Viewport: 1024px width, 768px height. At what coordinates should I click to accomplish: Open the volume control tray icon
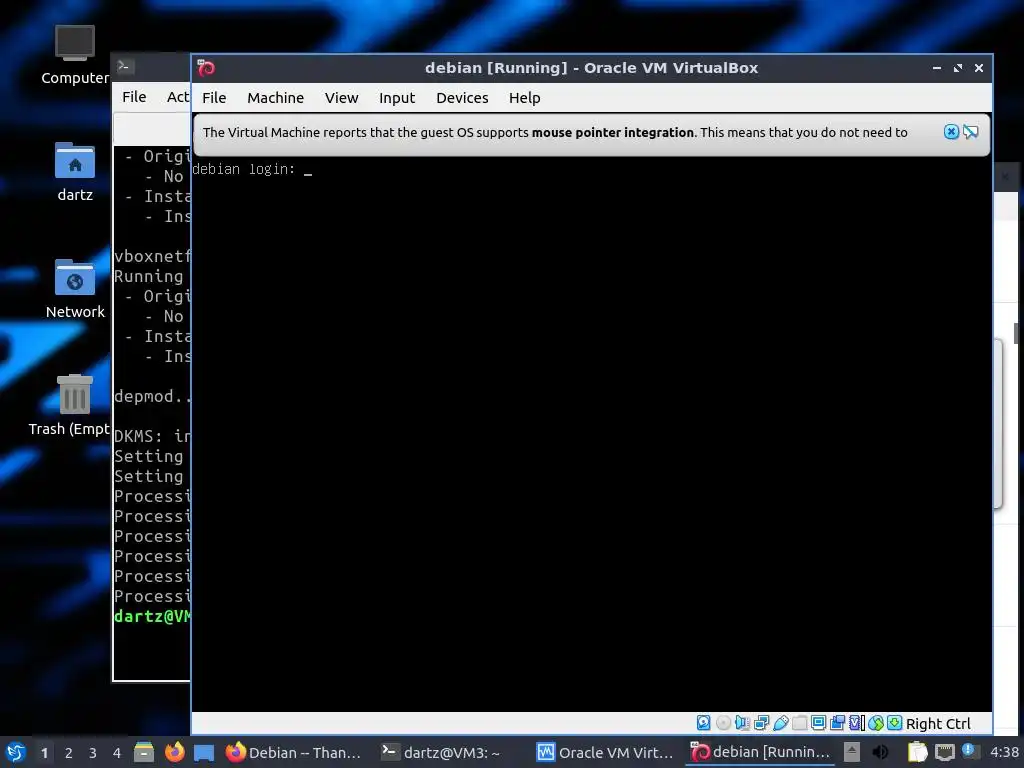[x=880, y=752]
